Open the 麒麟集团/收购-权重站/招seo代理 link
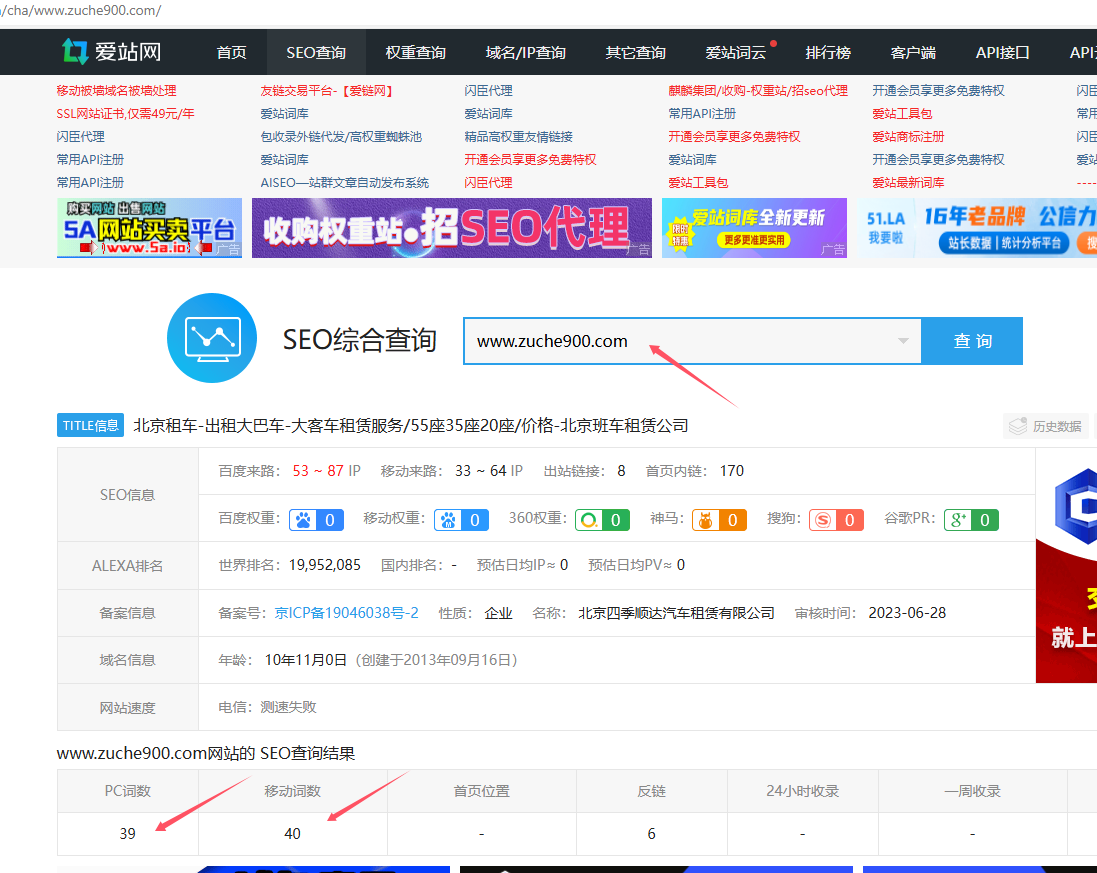Viewport: 1097px width, 873px height. pos(758,90)
